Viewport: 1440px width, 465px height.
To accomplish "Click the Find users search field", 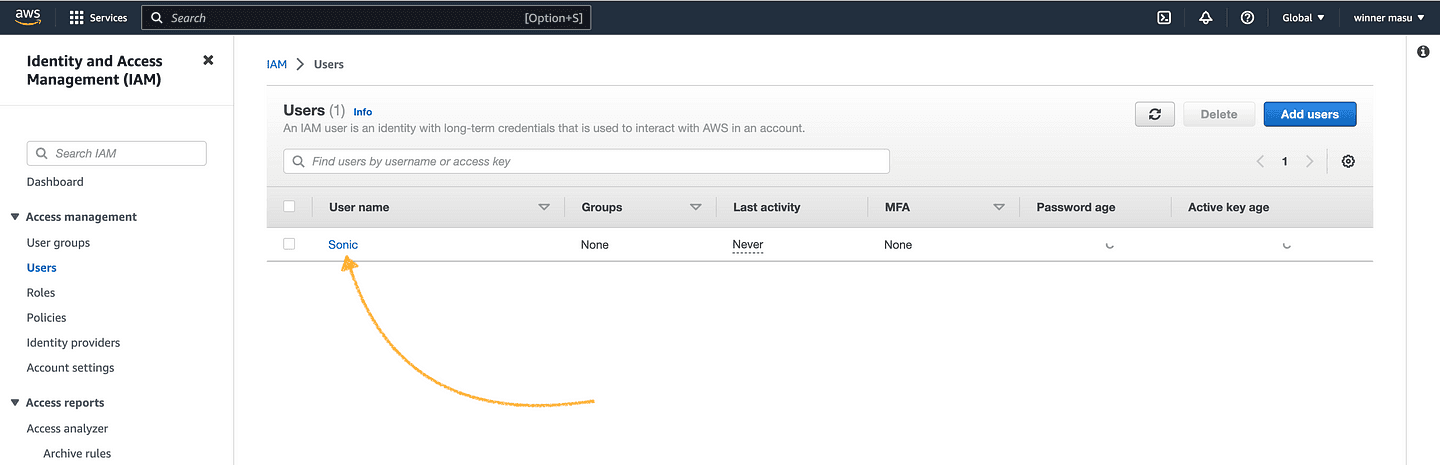I will (x=587, y=161).
